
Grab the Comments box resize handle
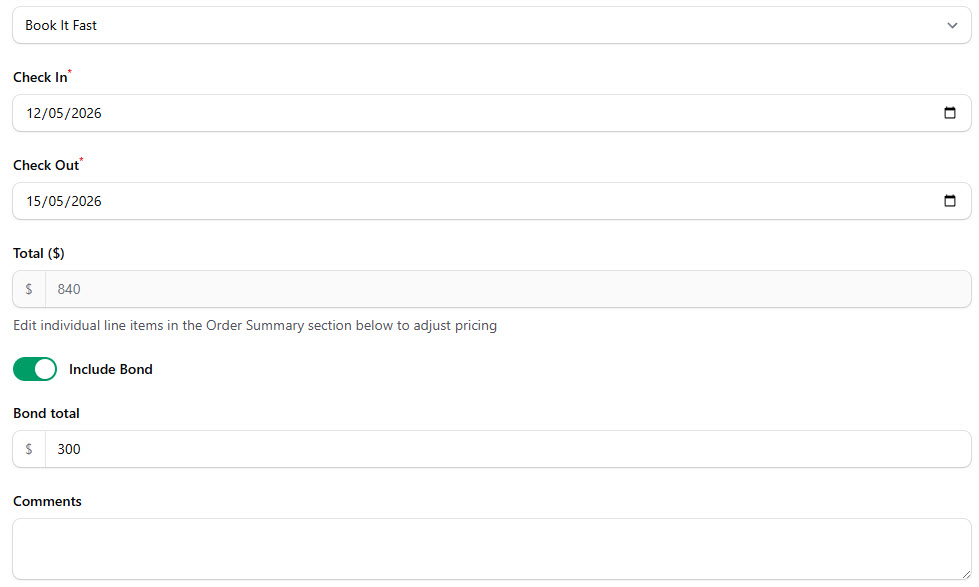(964, 572)
